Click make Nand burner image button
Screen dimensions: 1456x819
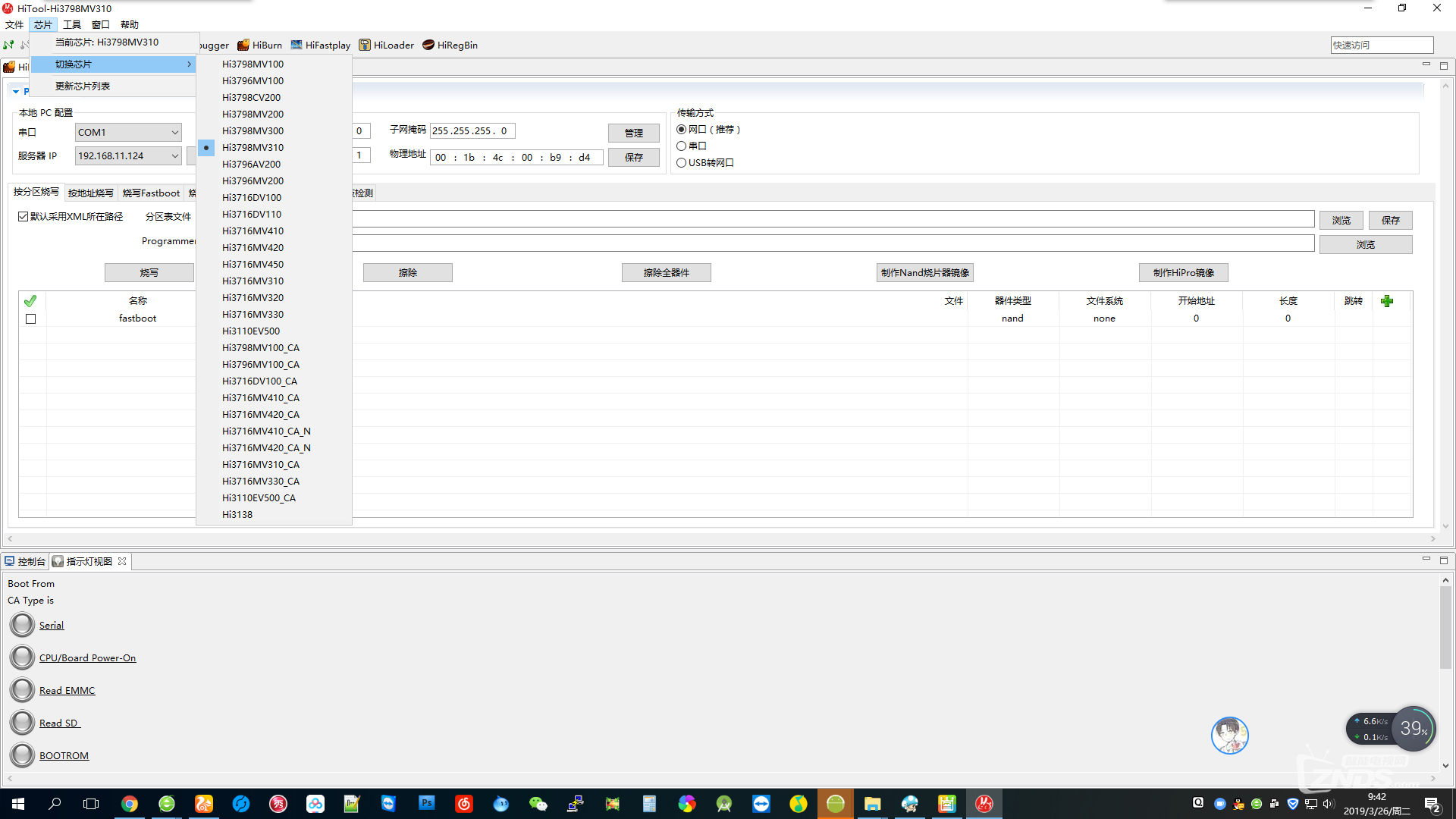pyautogui.click(x=925, y=272)
